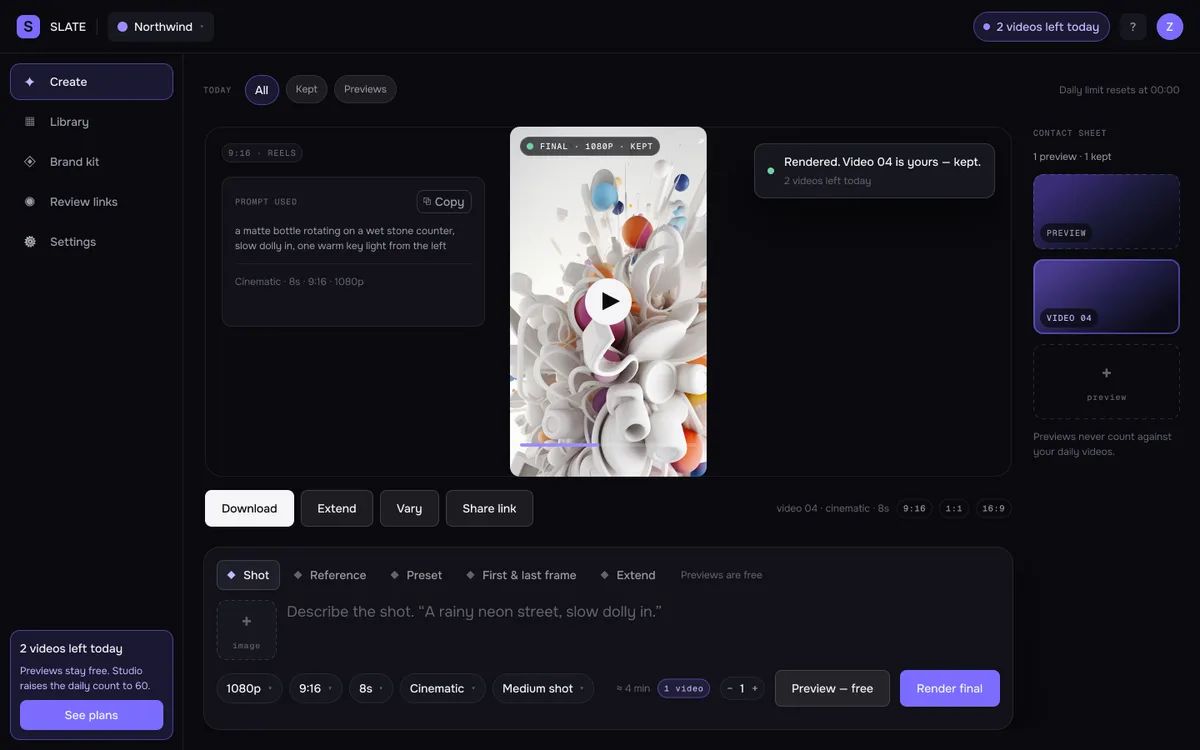Click the Settings gear icon
This screenshot has width=1200, height=750.
tap(30, 242)
